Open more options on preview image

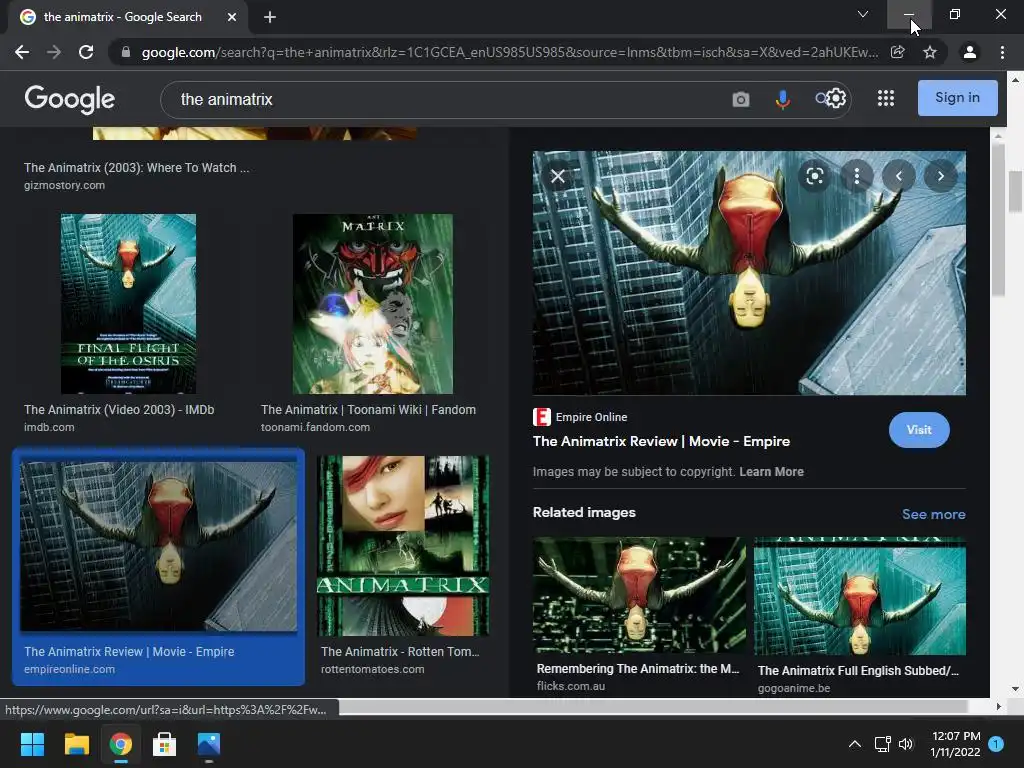tap(857, 176)
